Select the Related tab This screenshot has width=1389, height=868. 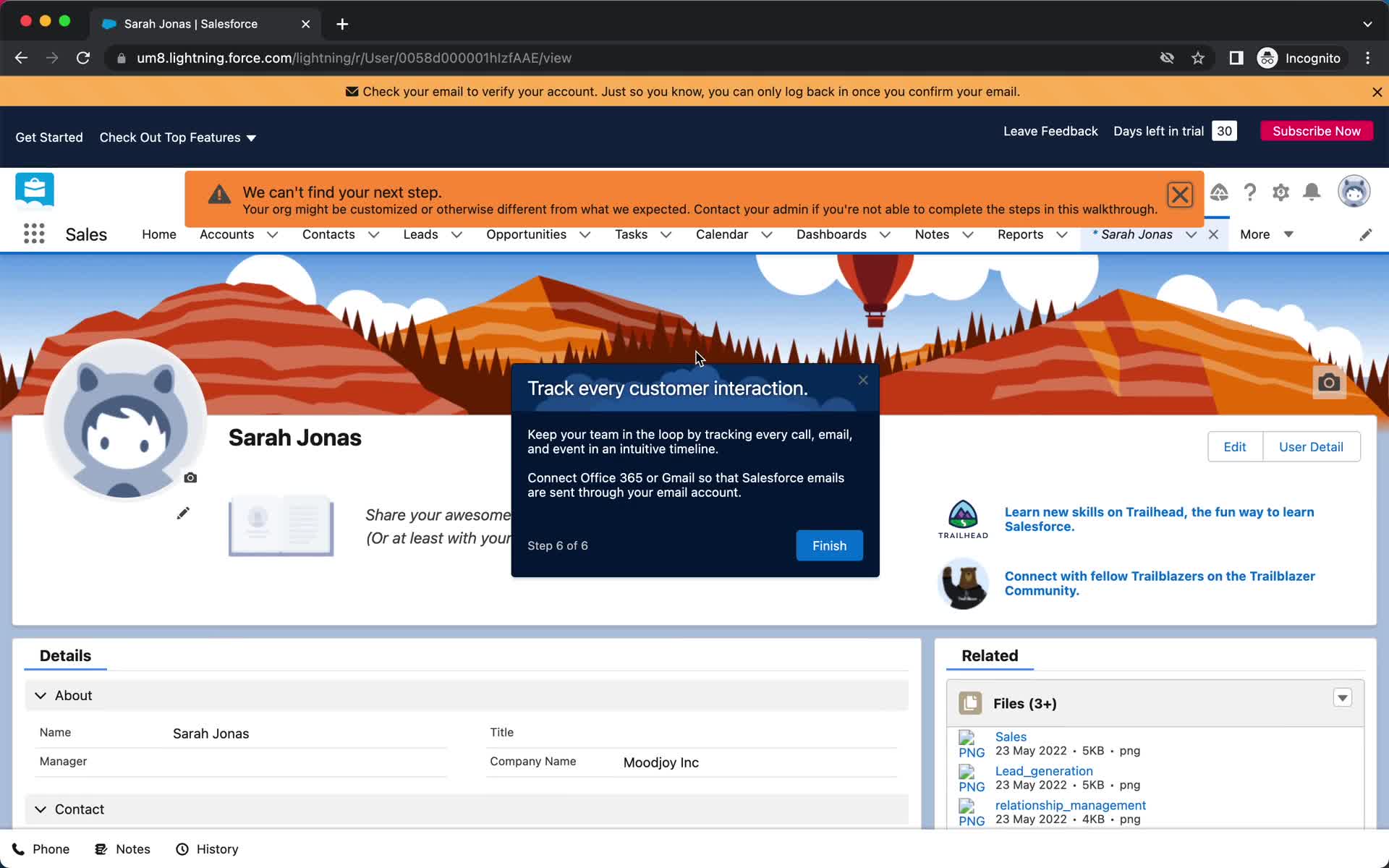pos(990,655)
